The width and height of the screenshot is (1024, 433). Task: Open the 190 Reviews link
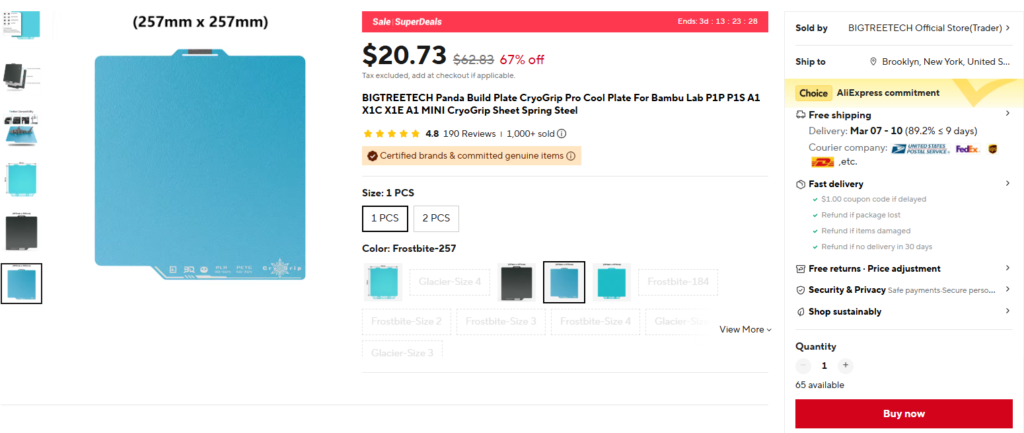470,134
